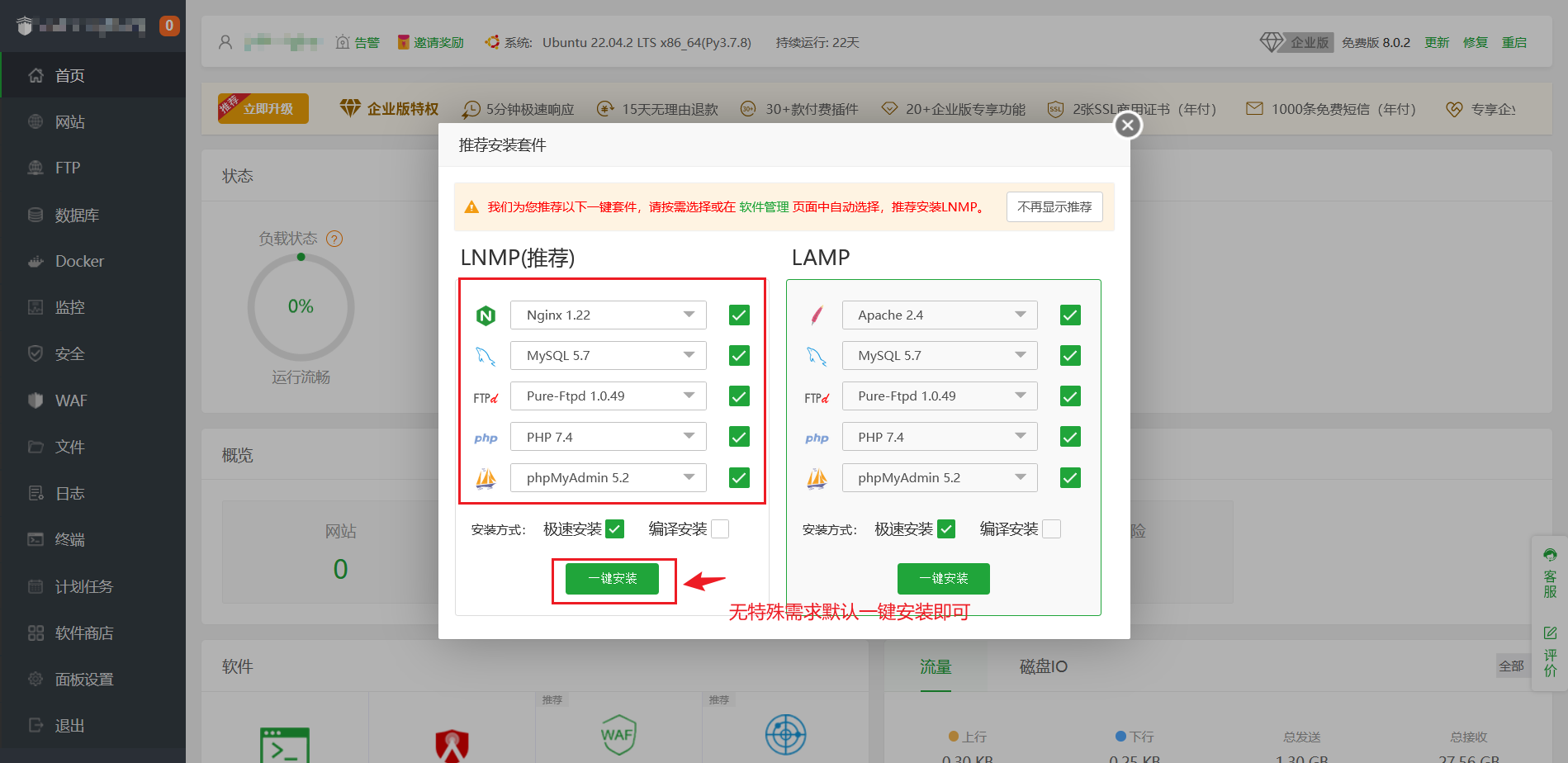Select the 流量 traffic tab

click(936, 666)
